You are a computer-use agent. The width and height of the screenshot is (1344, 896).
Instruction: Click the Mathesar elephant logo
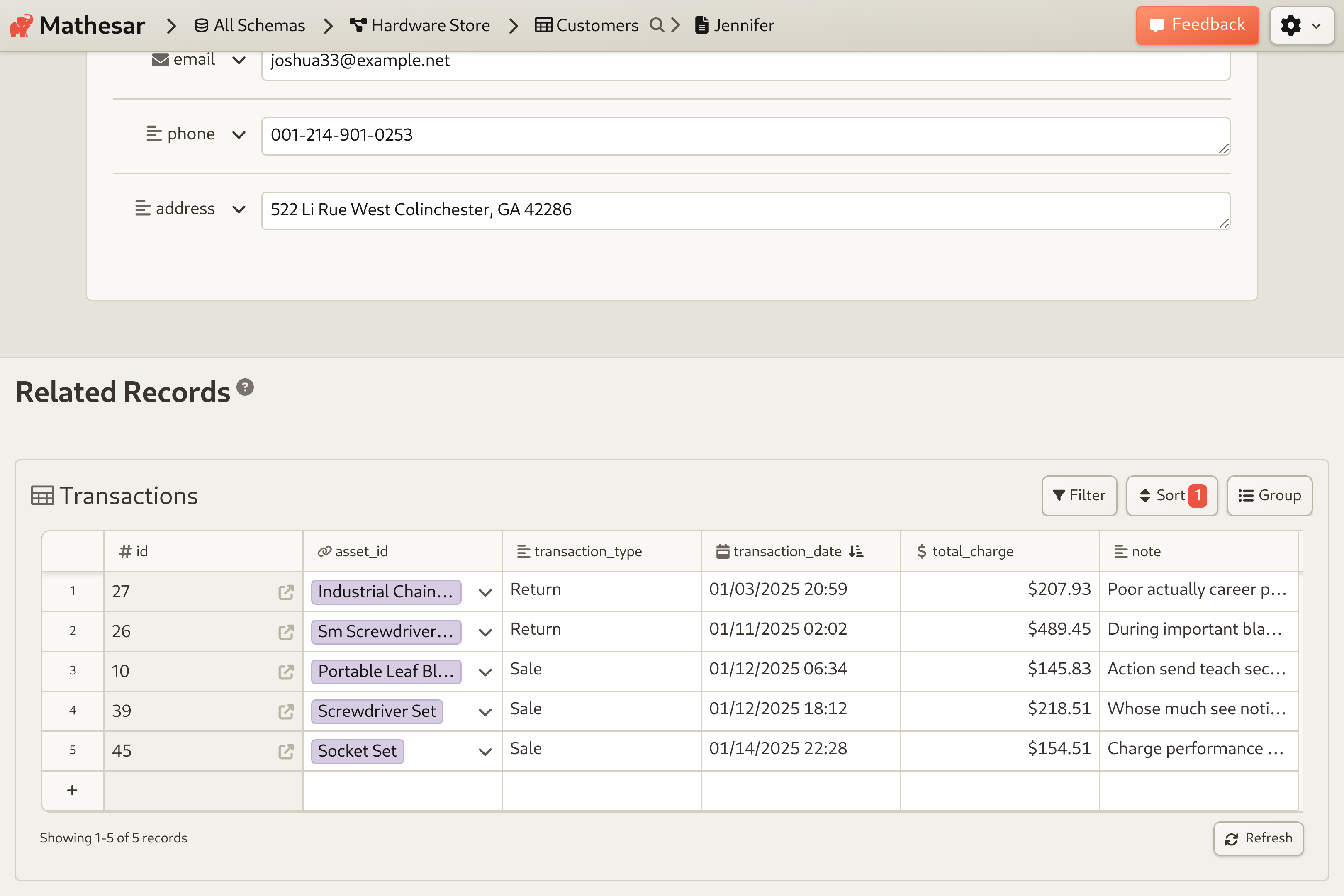click(x=22, y=26)
